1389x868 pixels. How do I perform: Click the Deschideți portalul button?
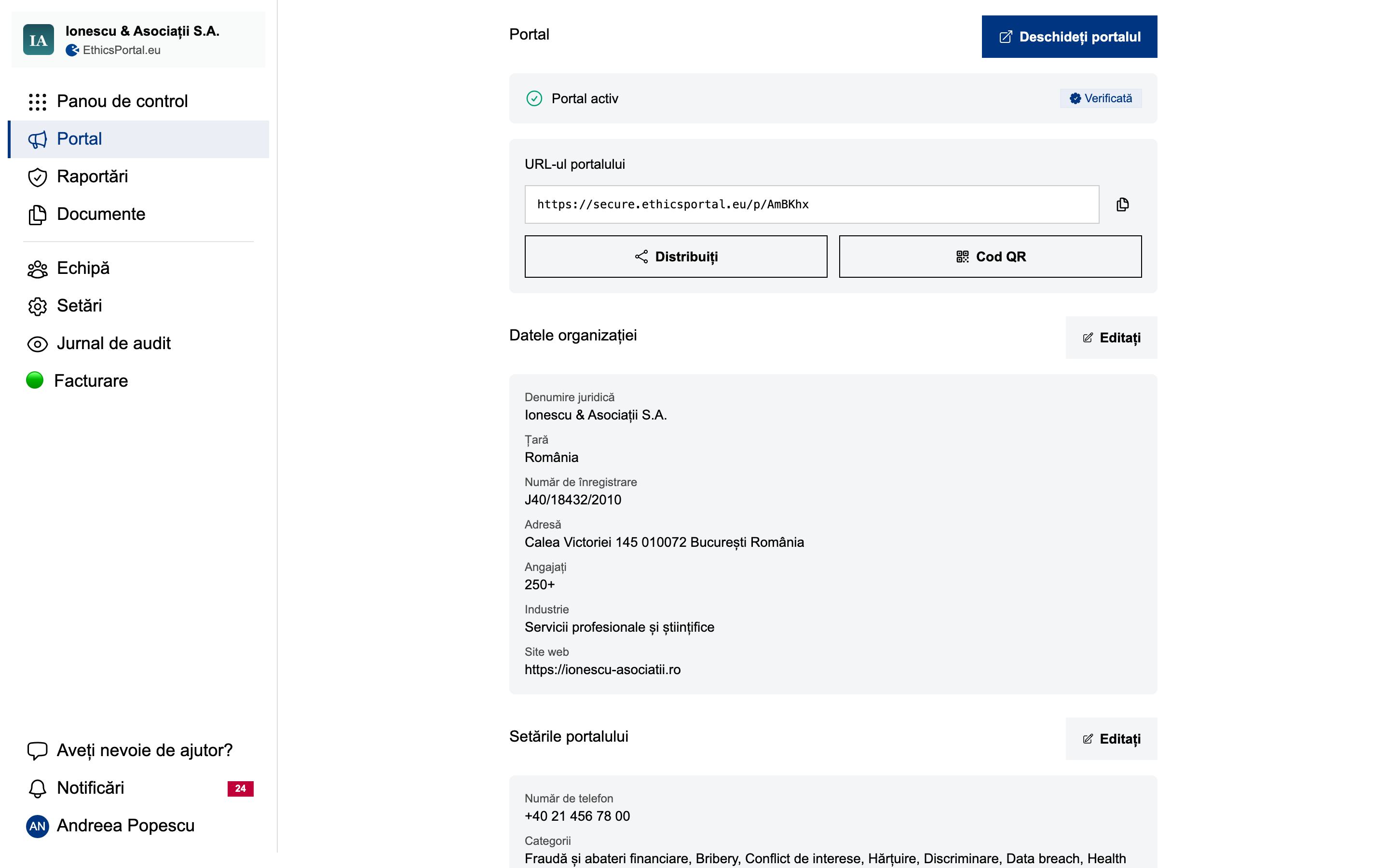[x=1069, y=36]
